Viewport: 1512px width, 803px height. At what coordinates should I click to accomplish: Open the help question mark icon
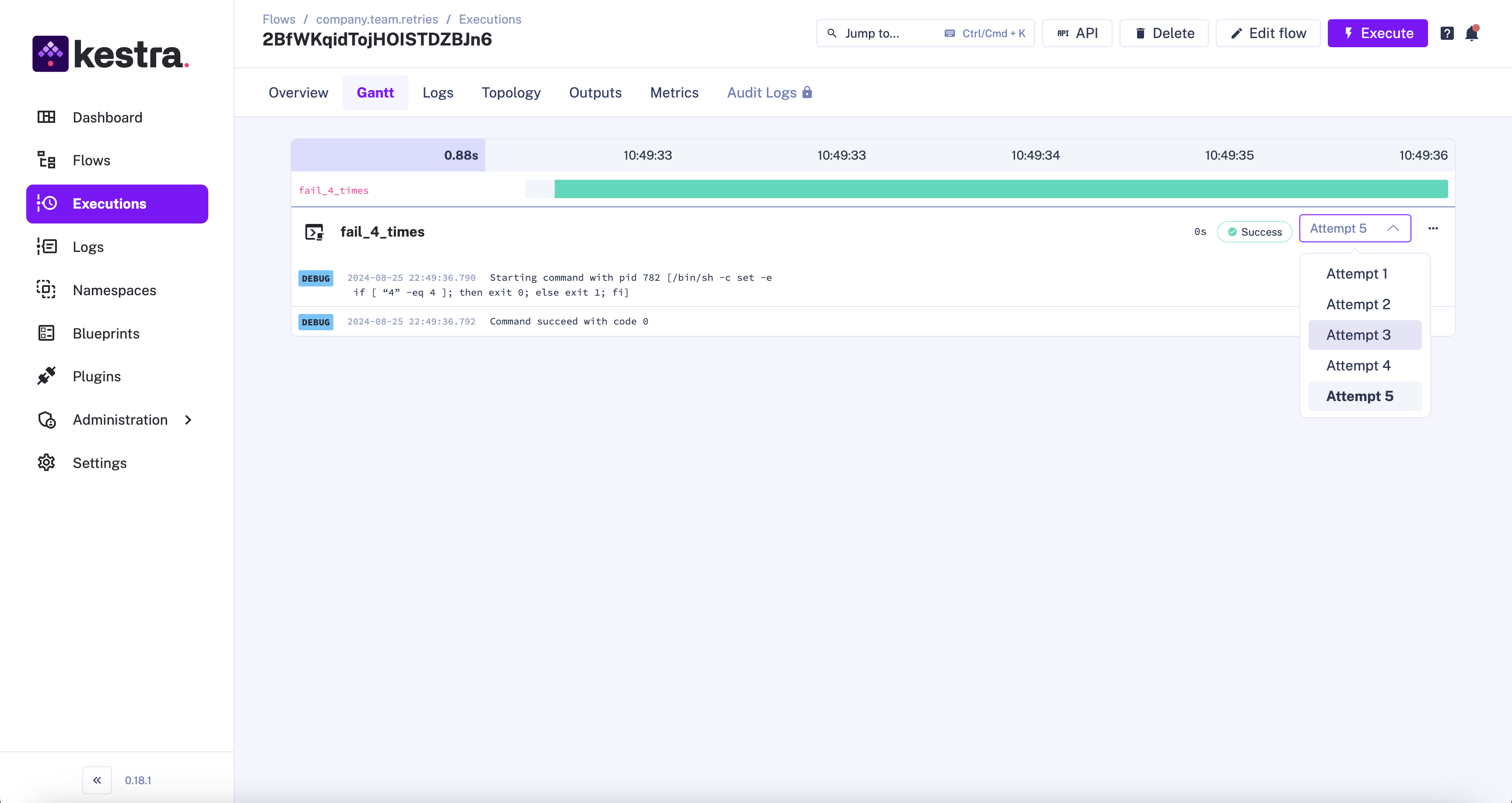pos(1447,33)
